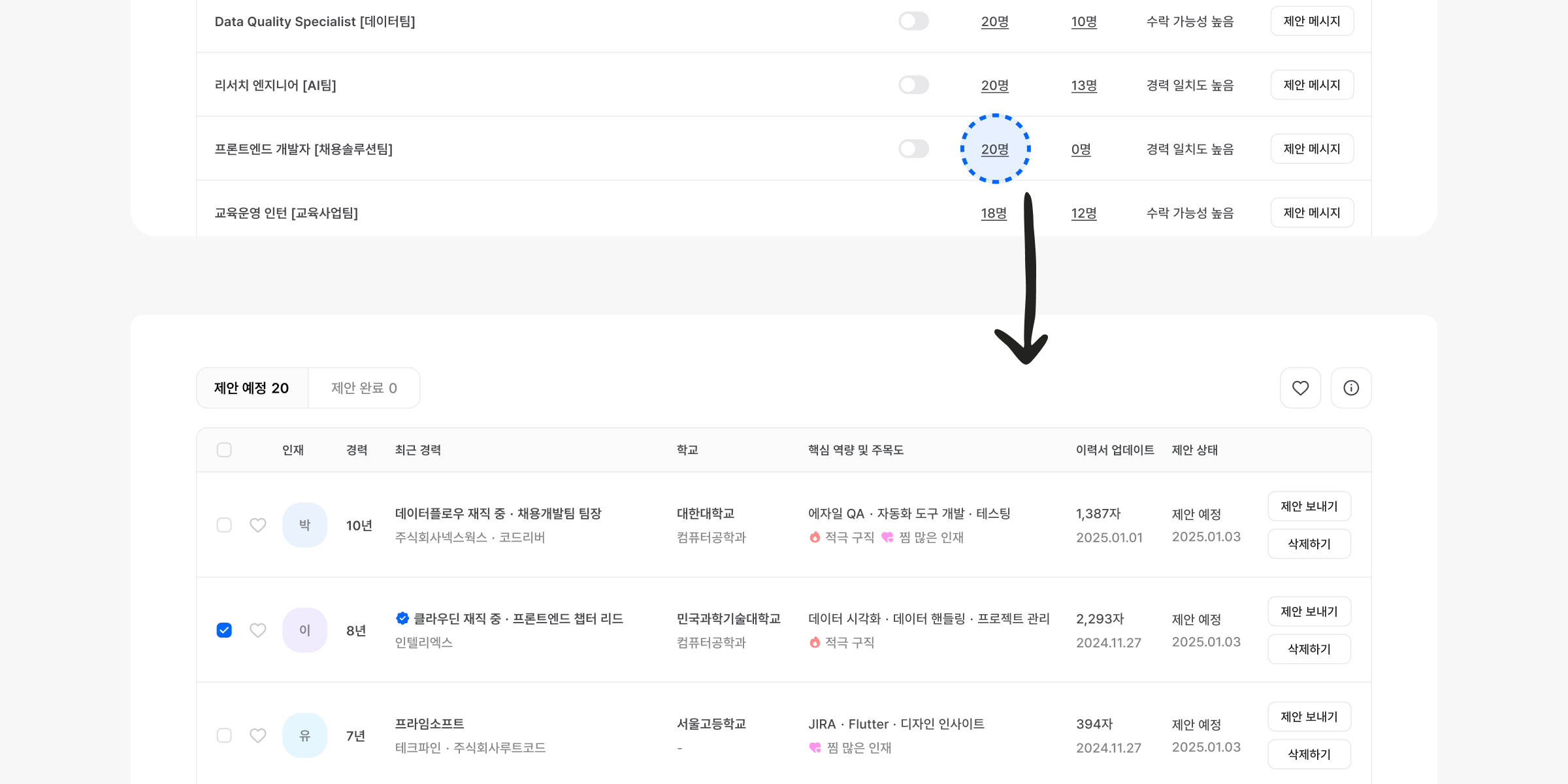The image size is (1568, 784).
Task: Click the 이 candidate avatar
Action: pyautogui.click(x=304, y=630)
